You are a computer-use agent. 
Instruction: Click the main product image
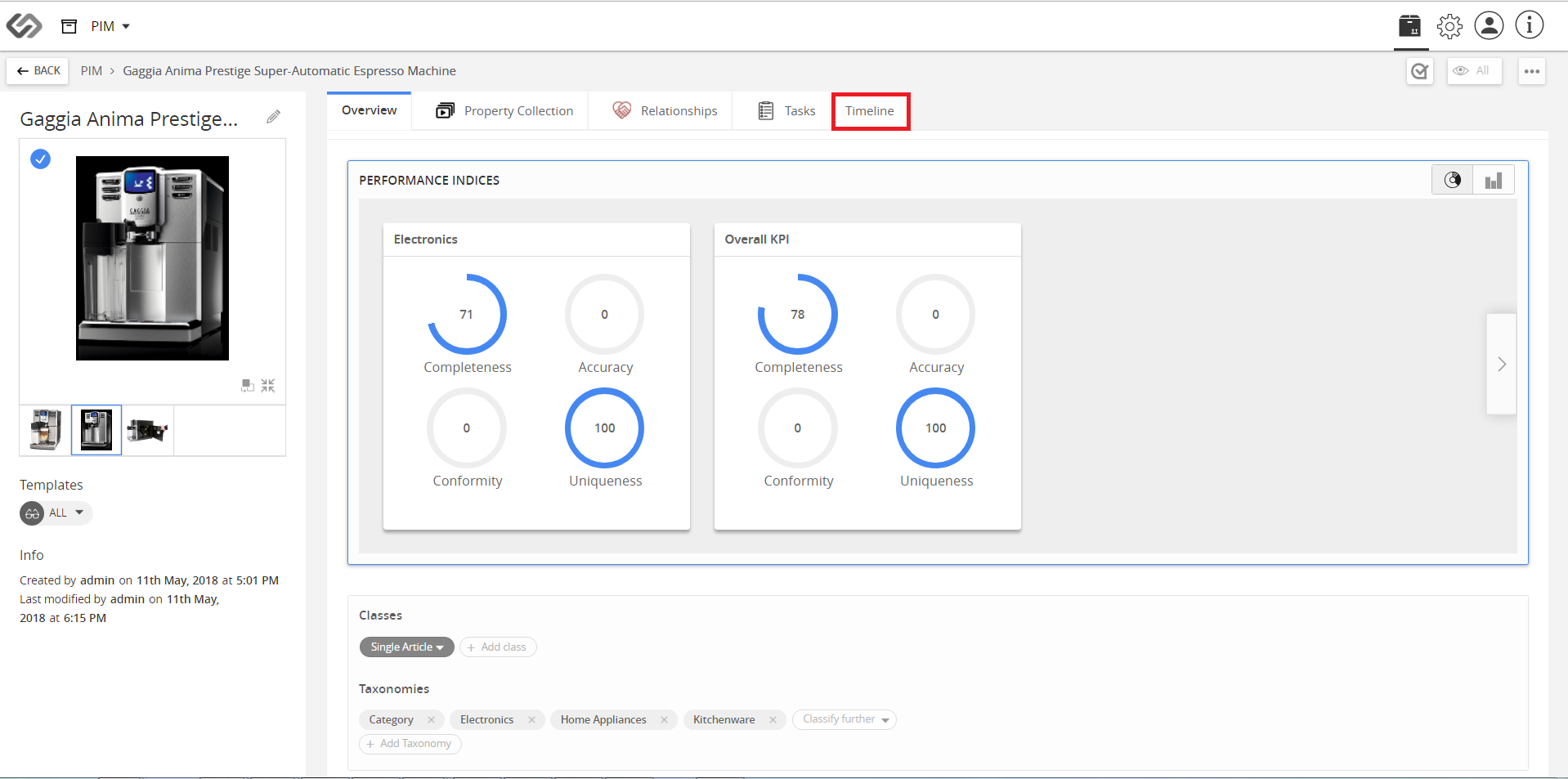(152, 258)
